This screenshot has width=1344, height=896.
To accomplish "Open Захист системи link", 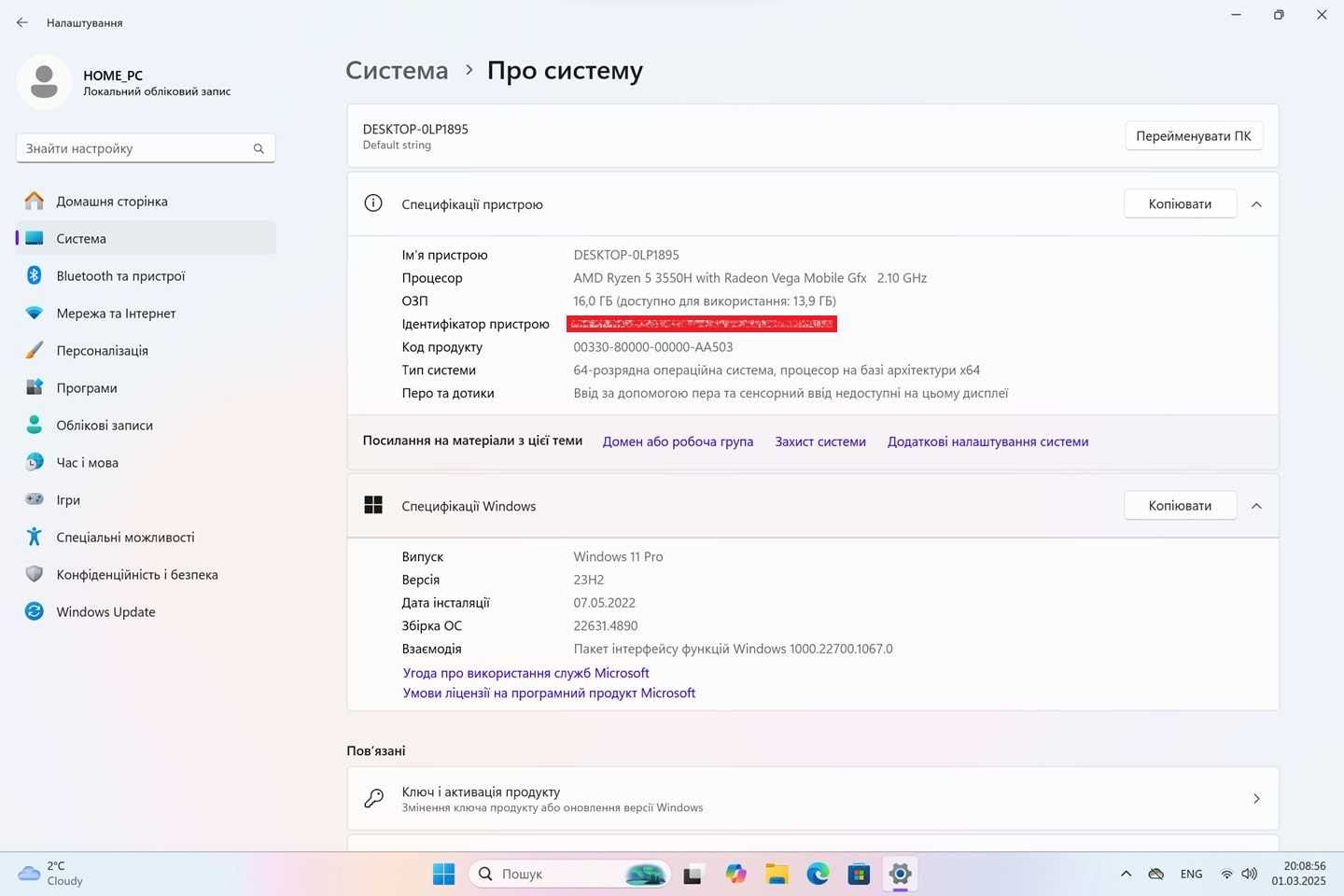I will (x=820, y=441).
